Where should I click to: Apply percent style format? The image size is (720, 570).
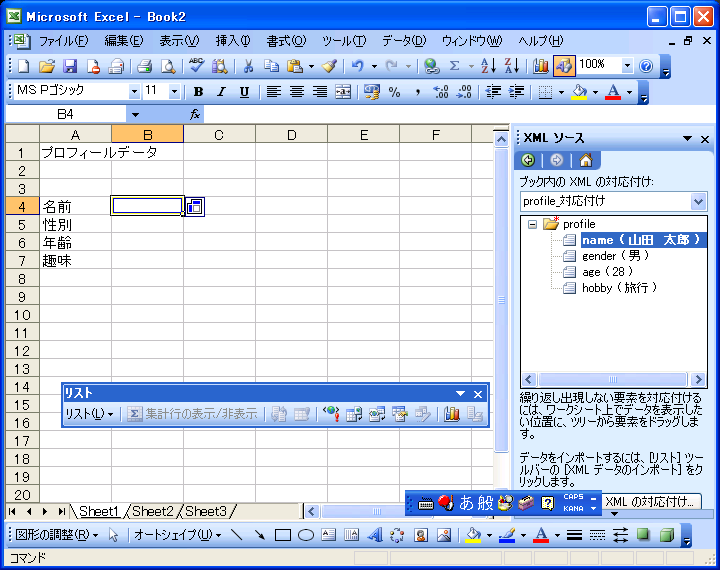coord(394,92)
